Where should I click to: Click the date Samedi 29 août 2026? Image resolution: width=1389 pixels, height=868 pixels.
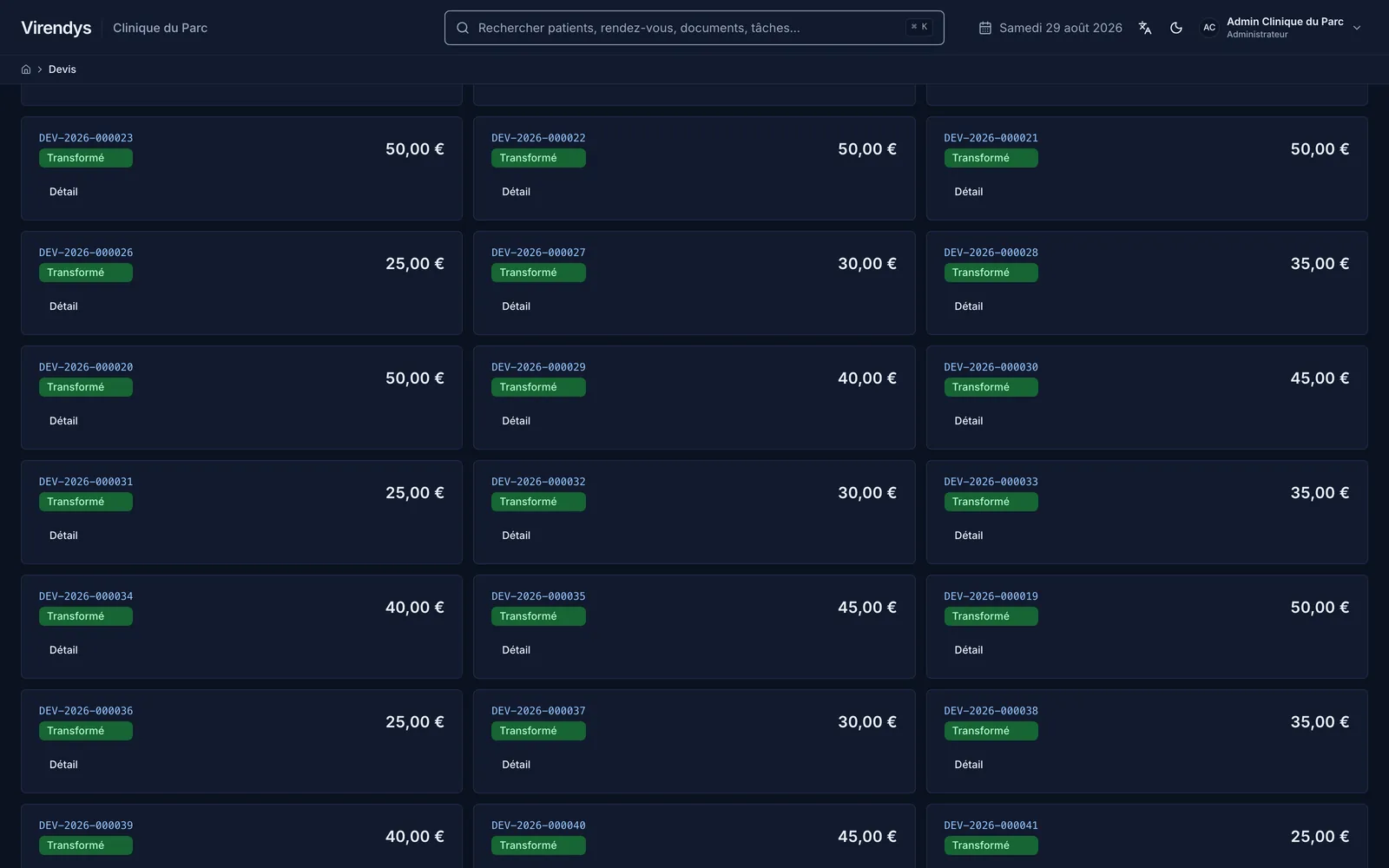click(x=1061, y=28)
